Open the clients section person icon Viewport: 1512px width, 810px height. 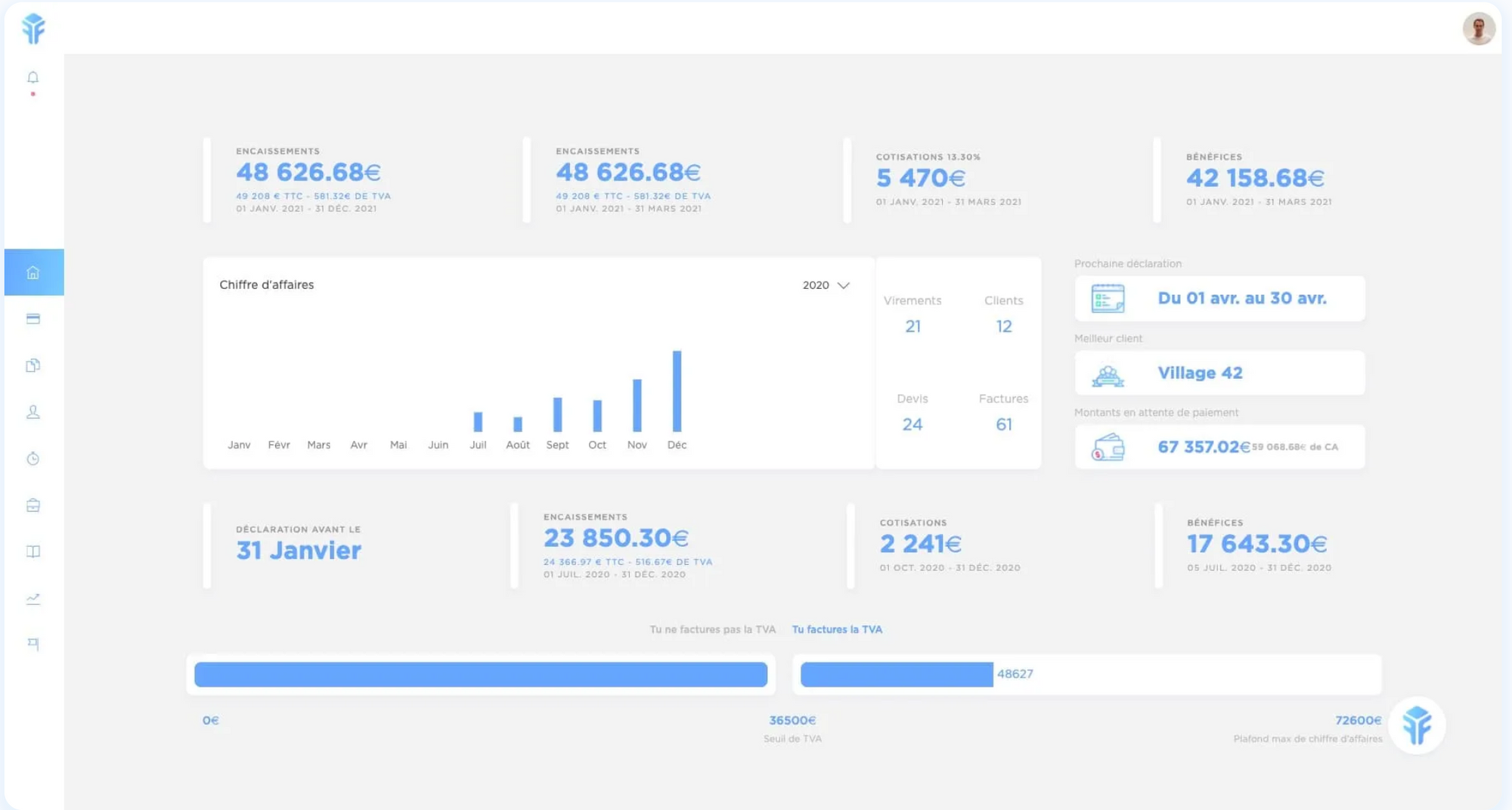coord(33,412)
